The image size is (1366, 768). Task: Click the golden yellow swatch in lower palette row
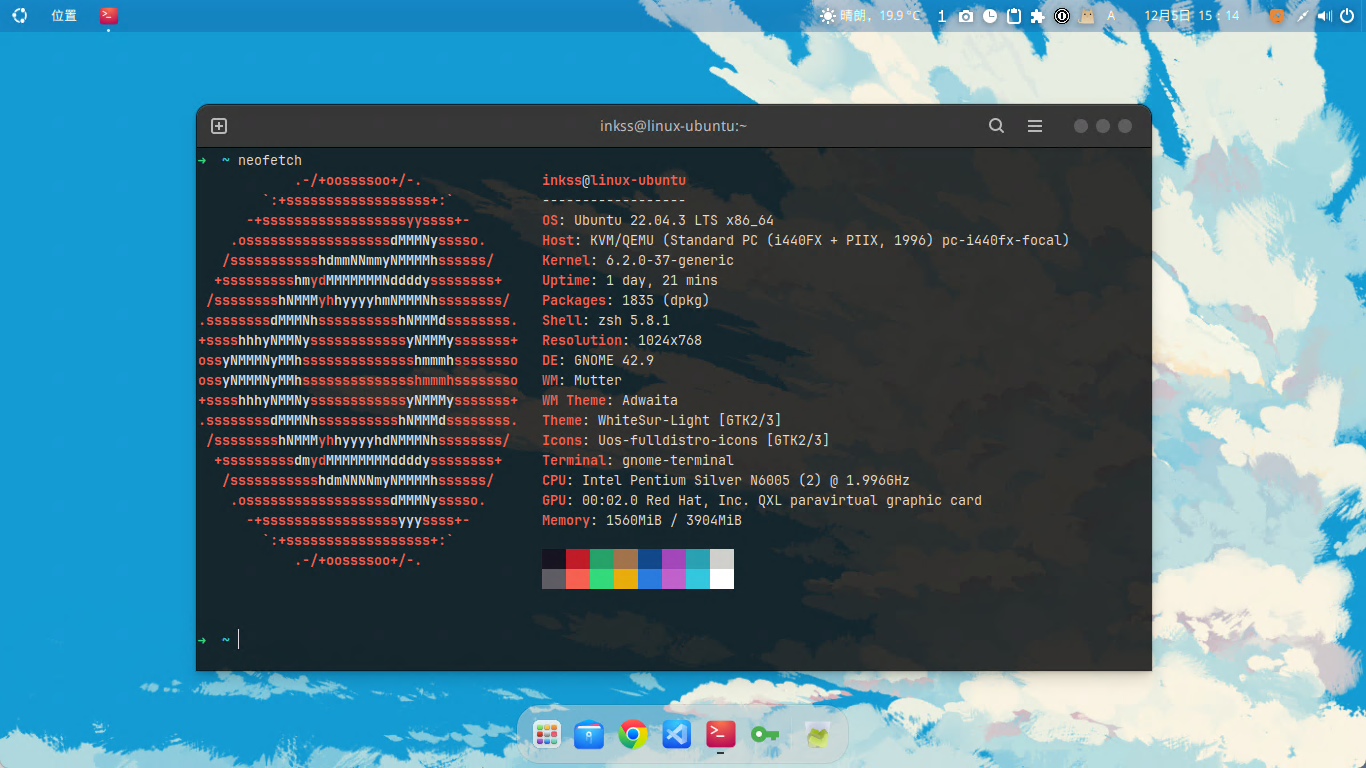pos(626,579)
